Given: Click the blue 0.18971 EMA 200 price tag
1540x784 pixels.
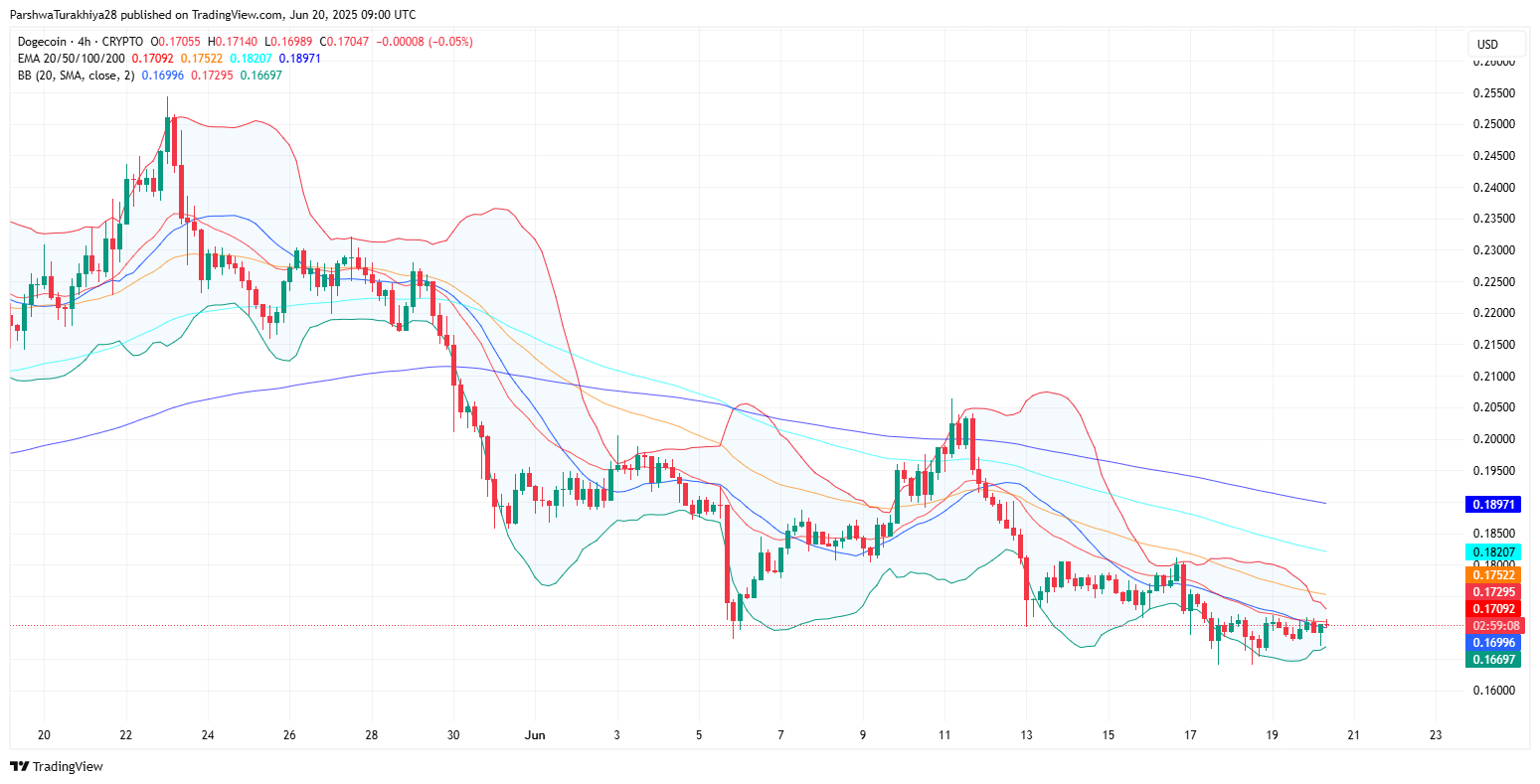Looking at the screenshot, I should click(x=1493, y=505).
